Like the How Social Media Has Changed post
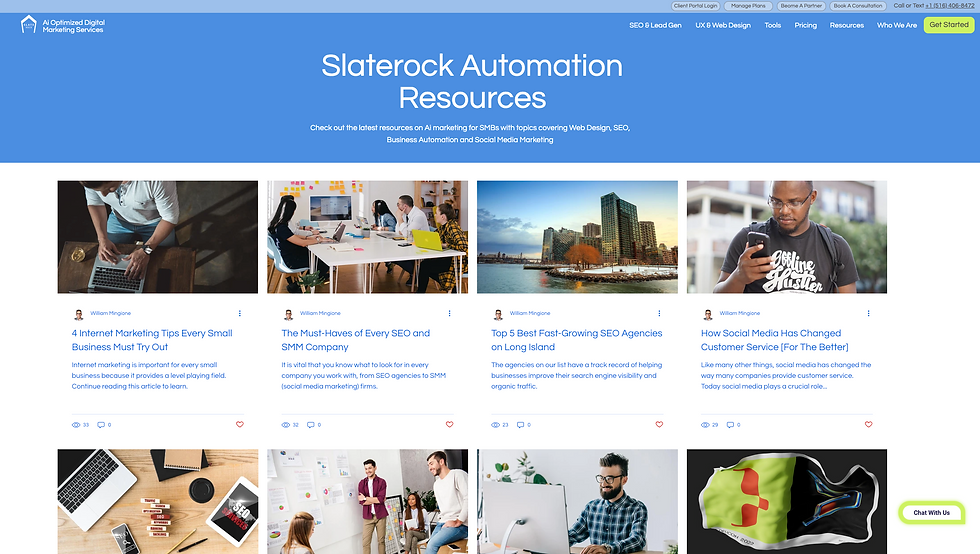Viewport: 980px width, 554px height. (868, 424)
